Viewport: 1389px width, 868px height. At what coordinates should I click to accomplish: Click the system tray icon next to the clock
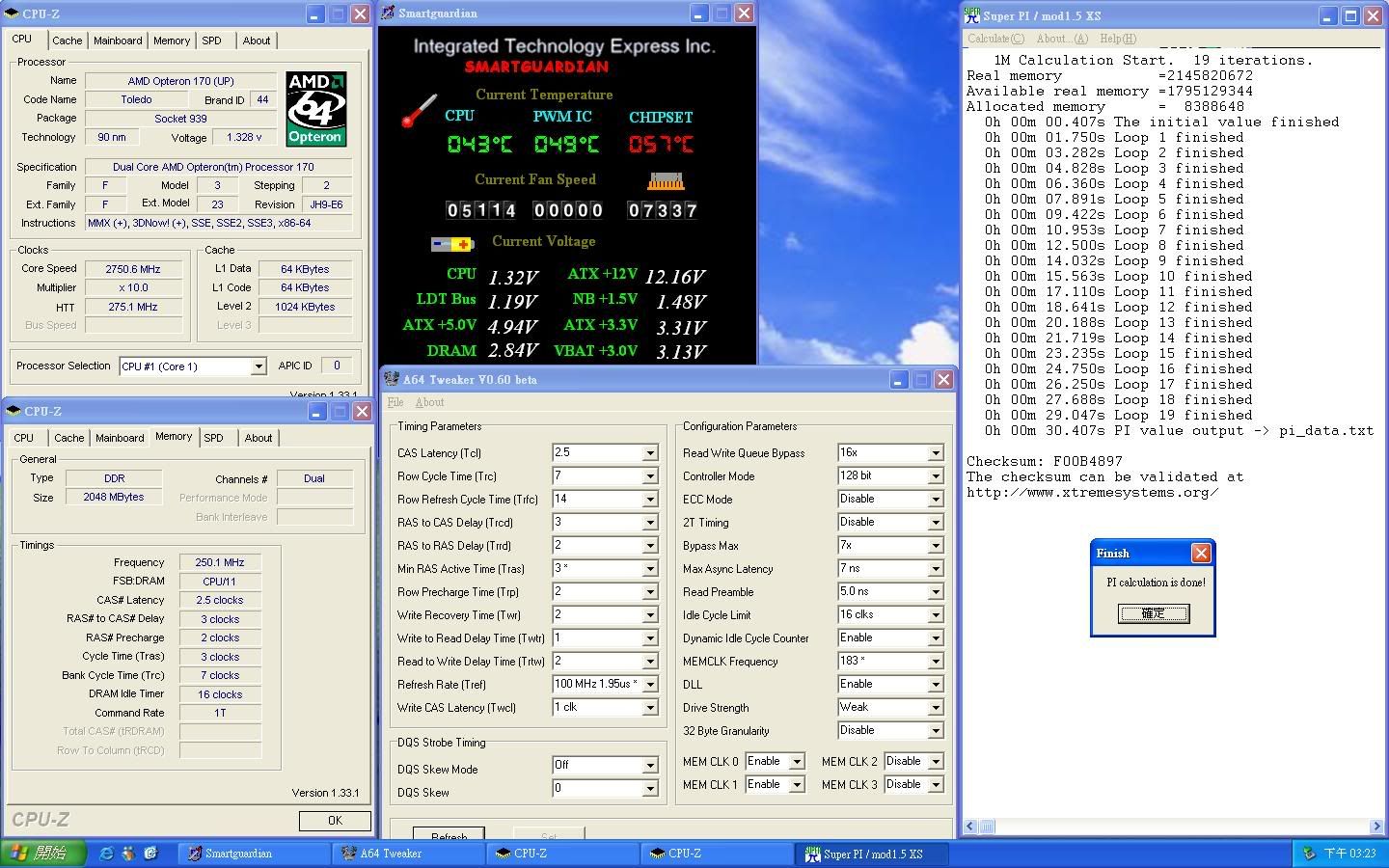click(1309, 853)
